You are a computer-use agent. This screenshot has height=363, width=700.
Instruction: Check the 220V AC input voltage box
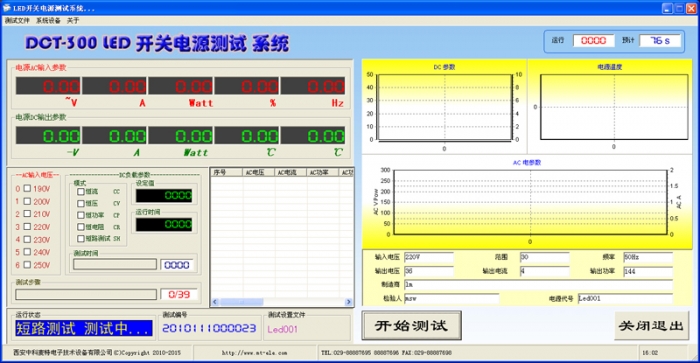27,226
